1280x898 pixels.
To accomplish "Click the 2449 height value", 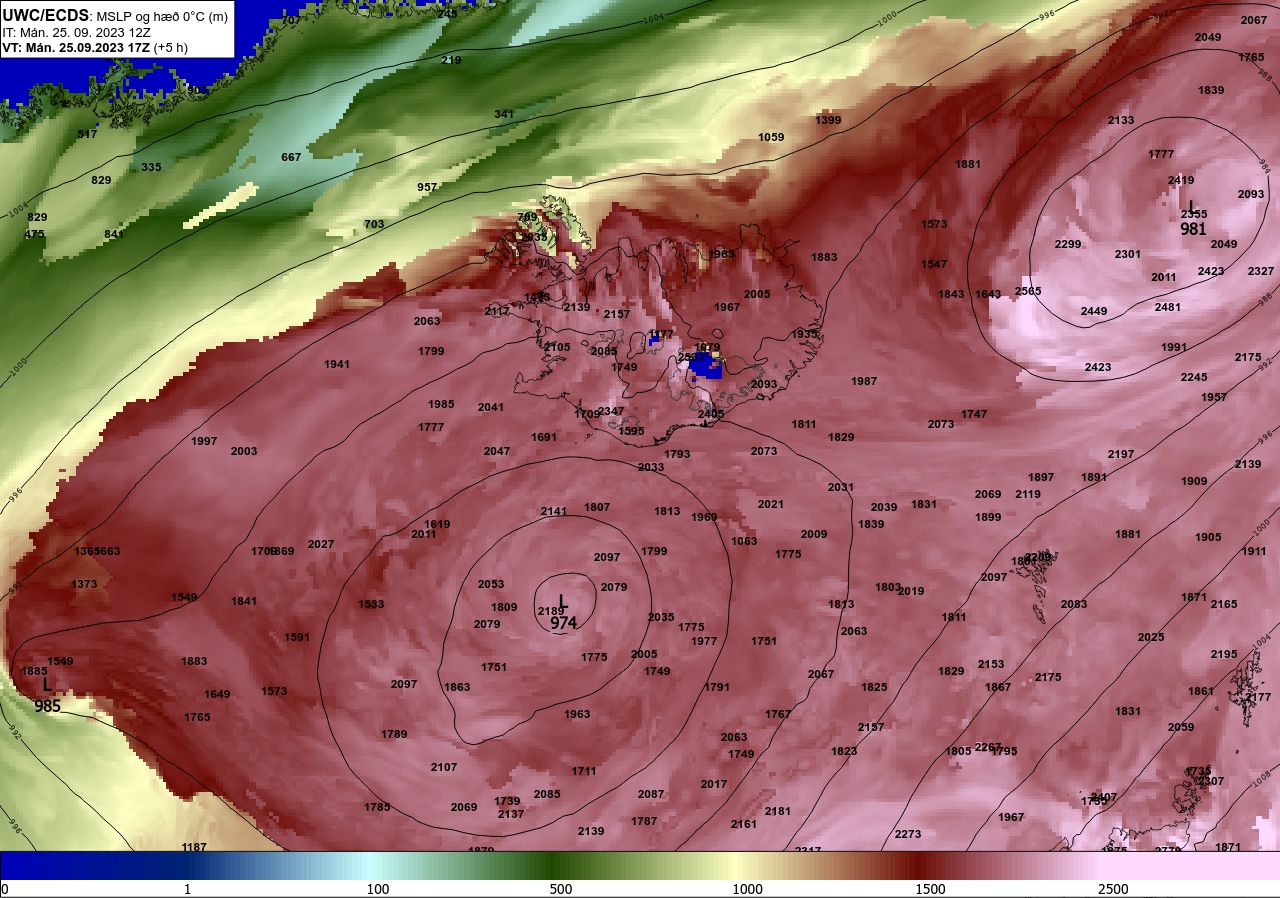I will click(x=1094, y=311).
